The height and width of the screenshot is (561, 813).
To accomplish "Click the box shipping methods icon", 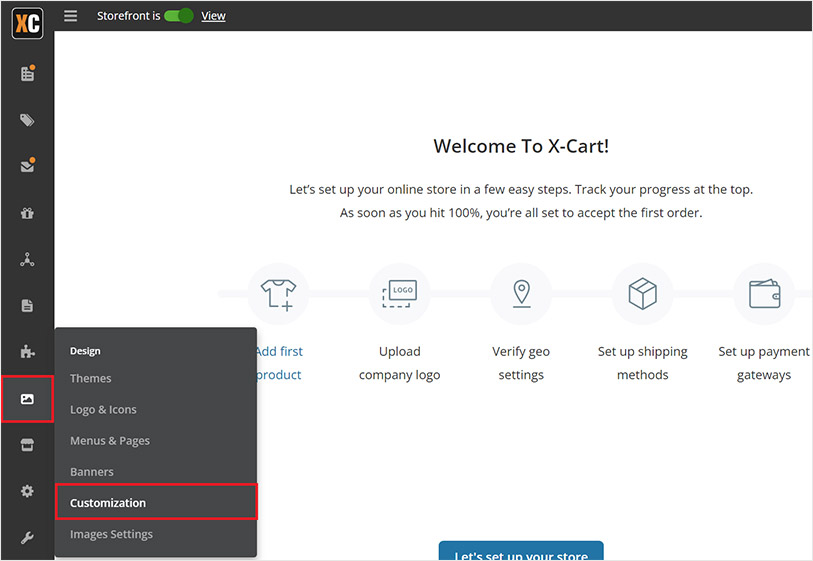I will (642, 294).
